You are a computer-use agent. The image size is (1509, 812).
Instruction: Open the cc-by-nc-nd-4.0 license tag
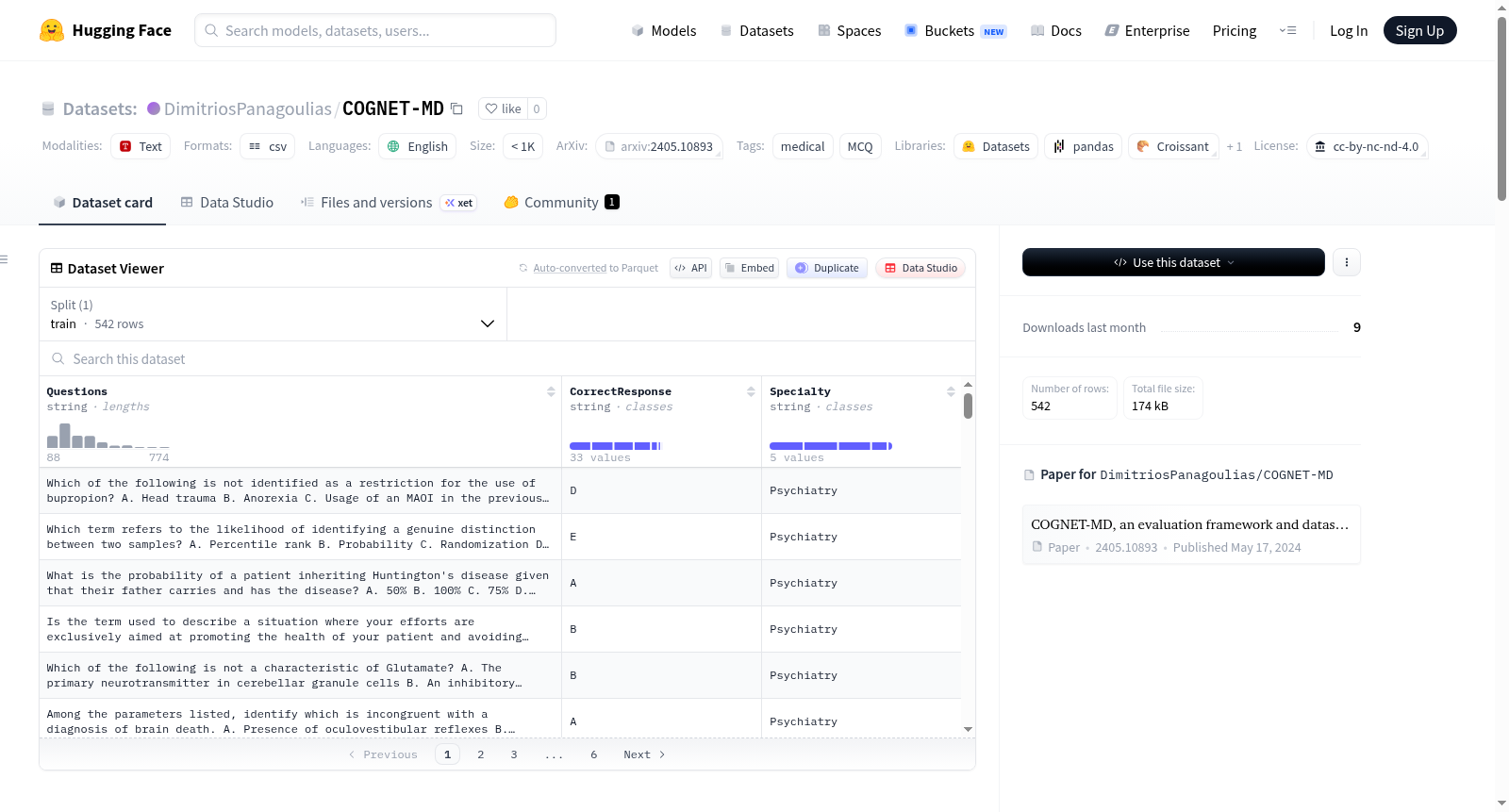point(1367,146)
